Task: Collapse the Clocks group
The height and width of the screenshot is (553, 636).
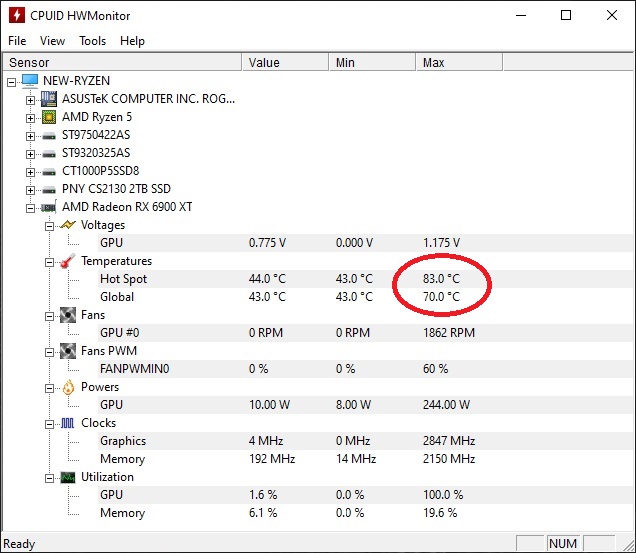Action: [49, 424]
